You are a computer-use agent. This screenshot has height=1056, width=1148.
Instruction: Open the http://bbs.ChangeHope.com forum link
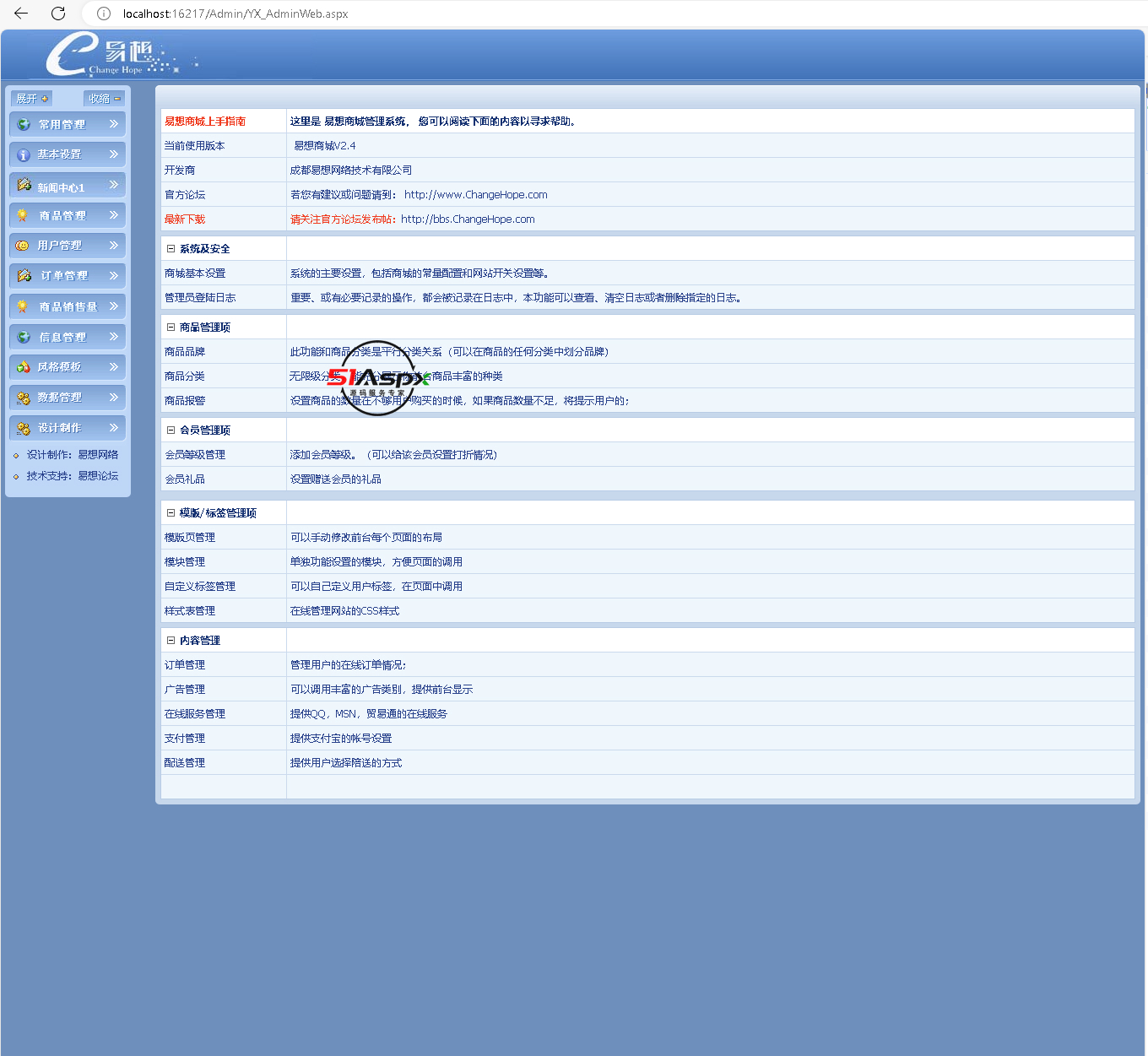pyautogui.click(x=468, y=219)
